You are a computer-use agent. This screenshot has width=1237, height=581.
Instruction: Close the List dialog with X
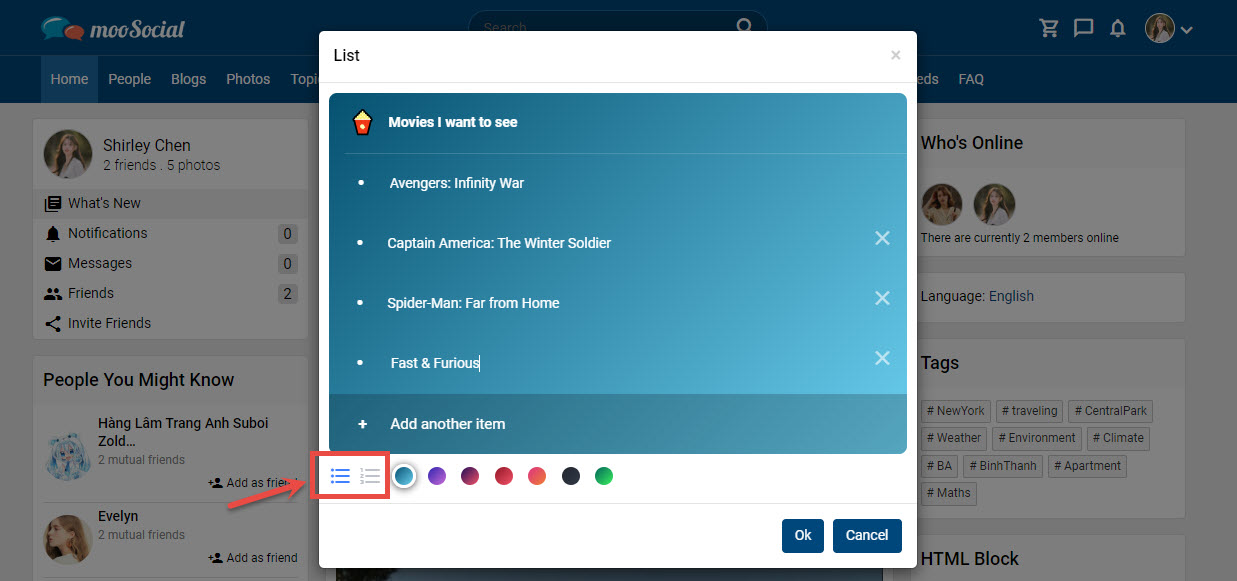pyautogui.click(x=895, y=56)
